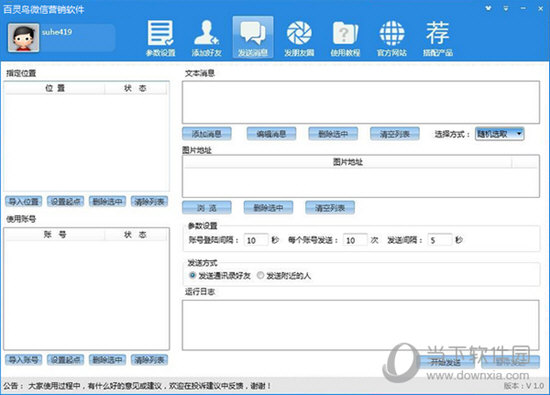Click 状态 header in location list

point(135,88)
